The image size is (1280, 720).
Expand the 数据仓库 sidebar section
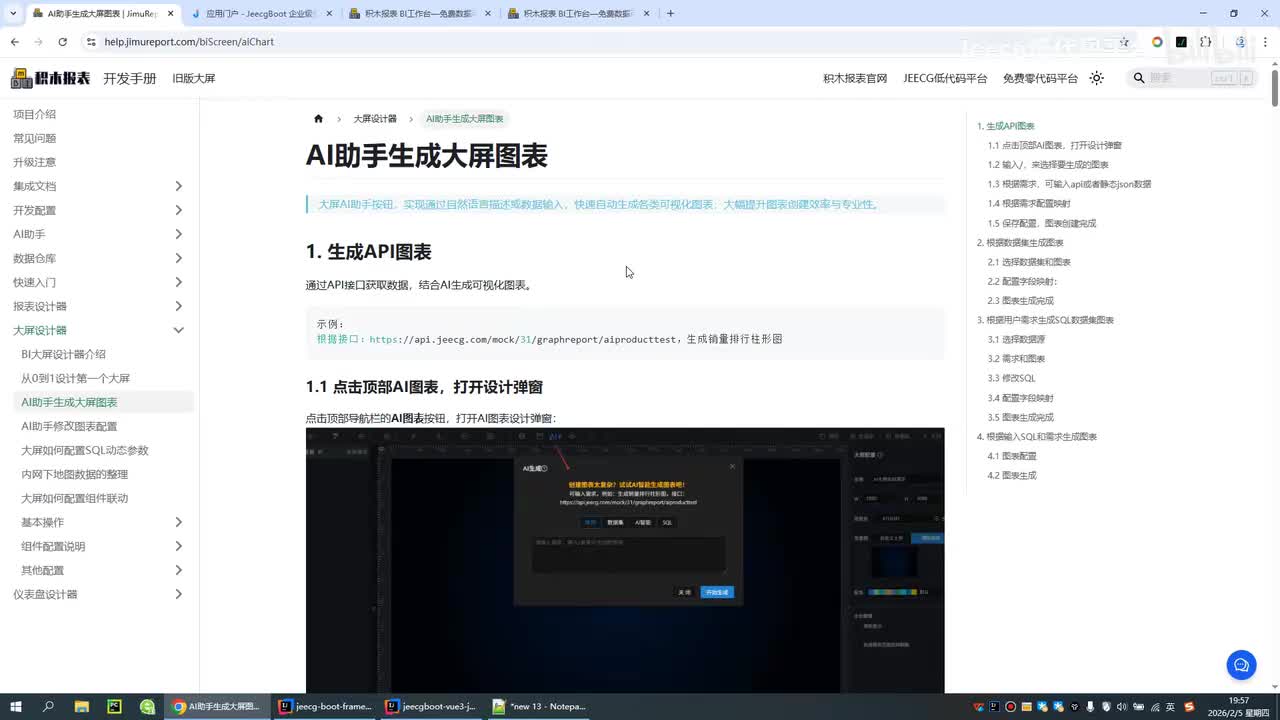click(179, 258)
